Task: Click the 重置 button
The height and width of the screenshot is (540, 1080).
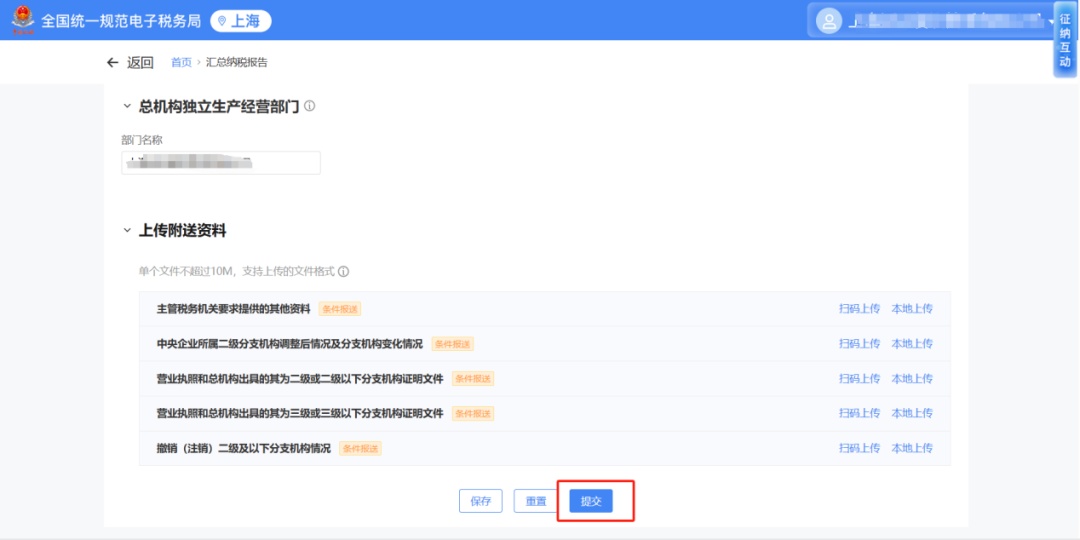Action: (536, 501)
